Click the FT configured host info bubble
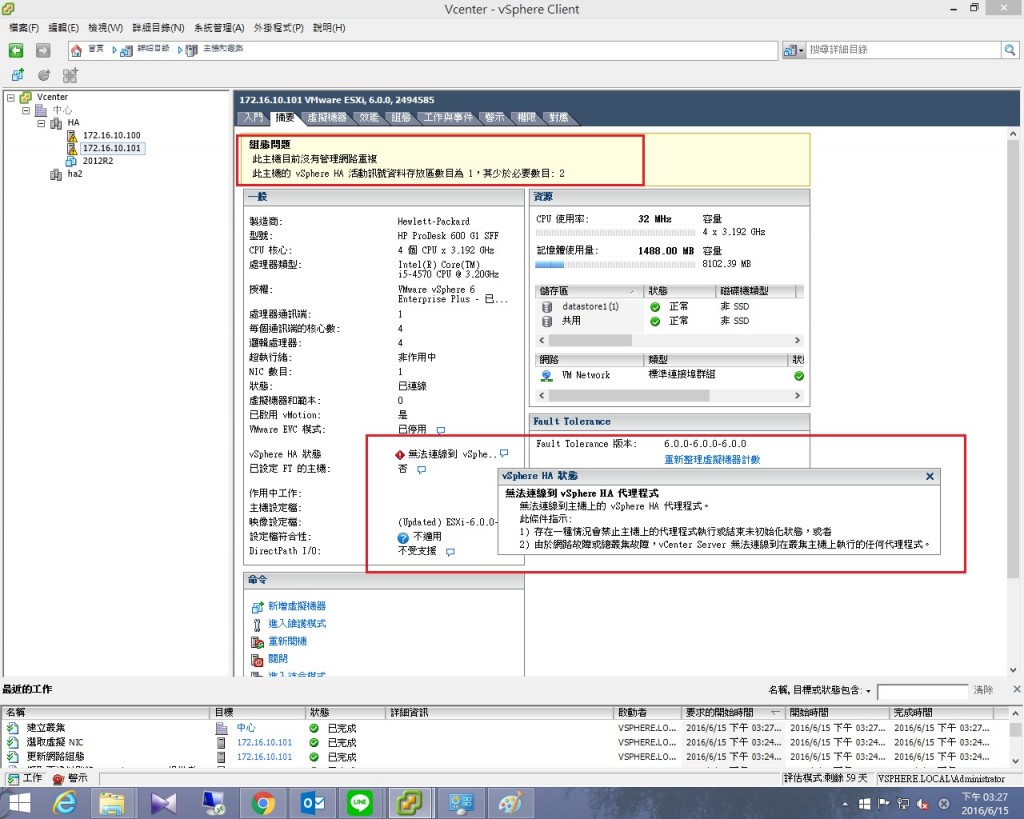The height and width of the screenshot is (819, 1024). (x=421, y=470)
